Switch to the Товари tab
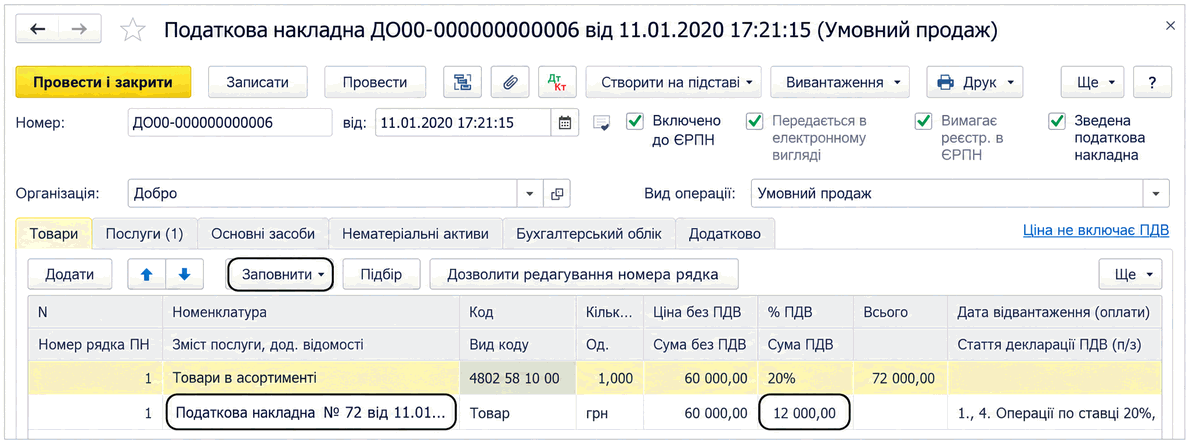This screenshot has width=1189, height=446. click(x=54, y=234)
